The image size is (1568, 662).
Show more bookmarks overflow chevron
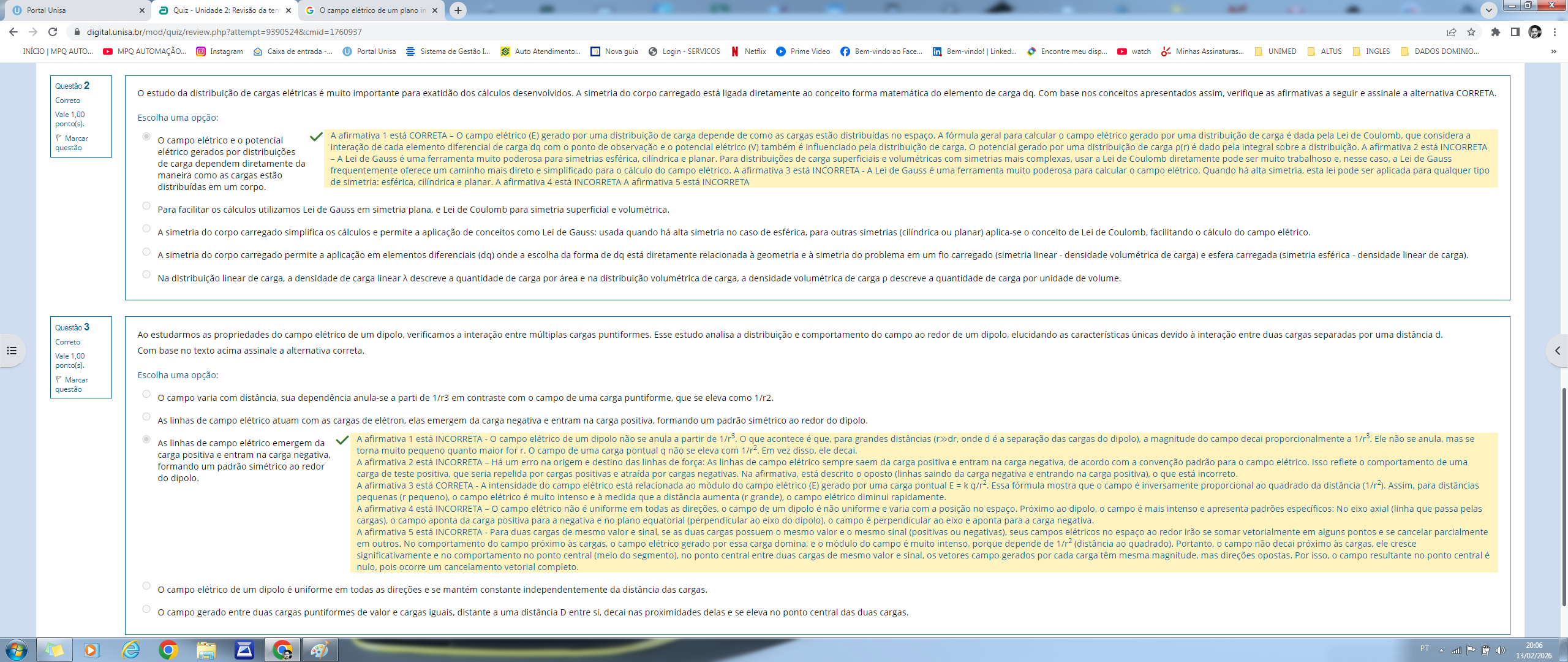point(1553,51)
